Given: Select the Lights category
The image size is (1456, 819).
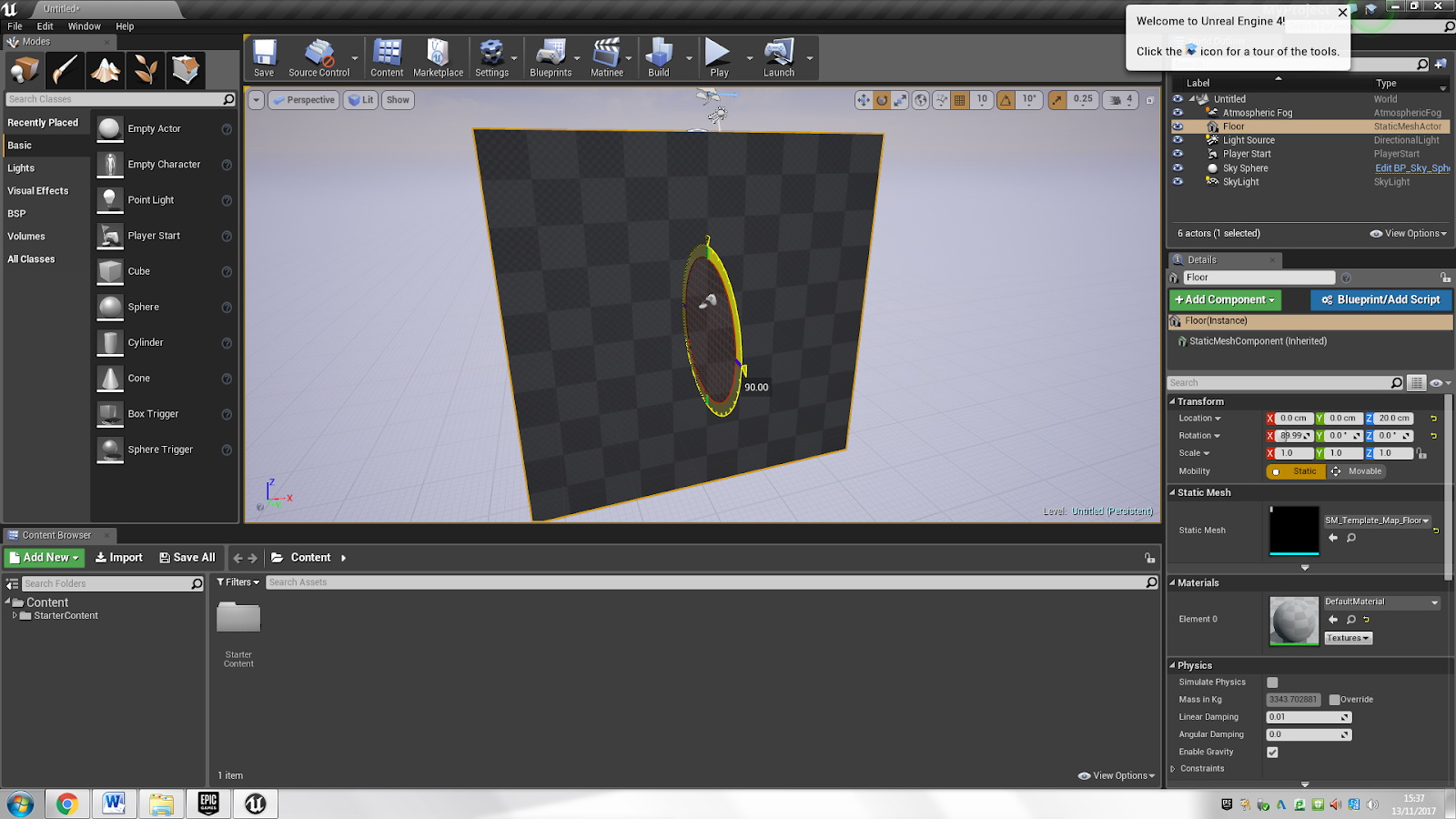Looking at the screenshot, I should [x=21, y=168].
